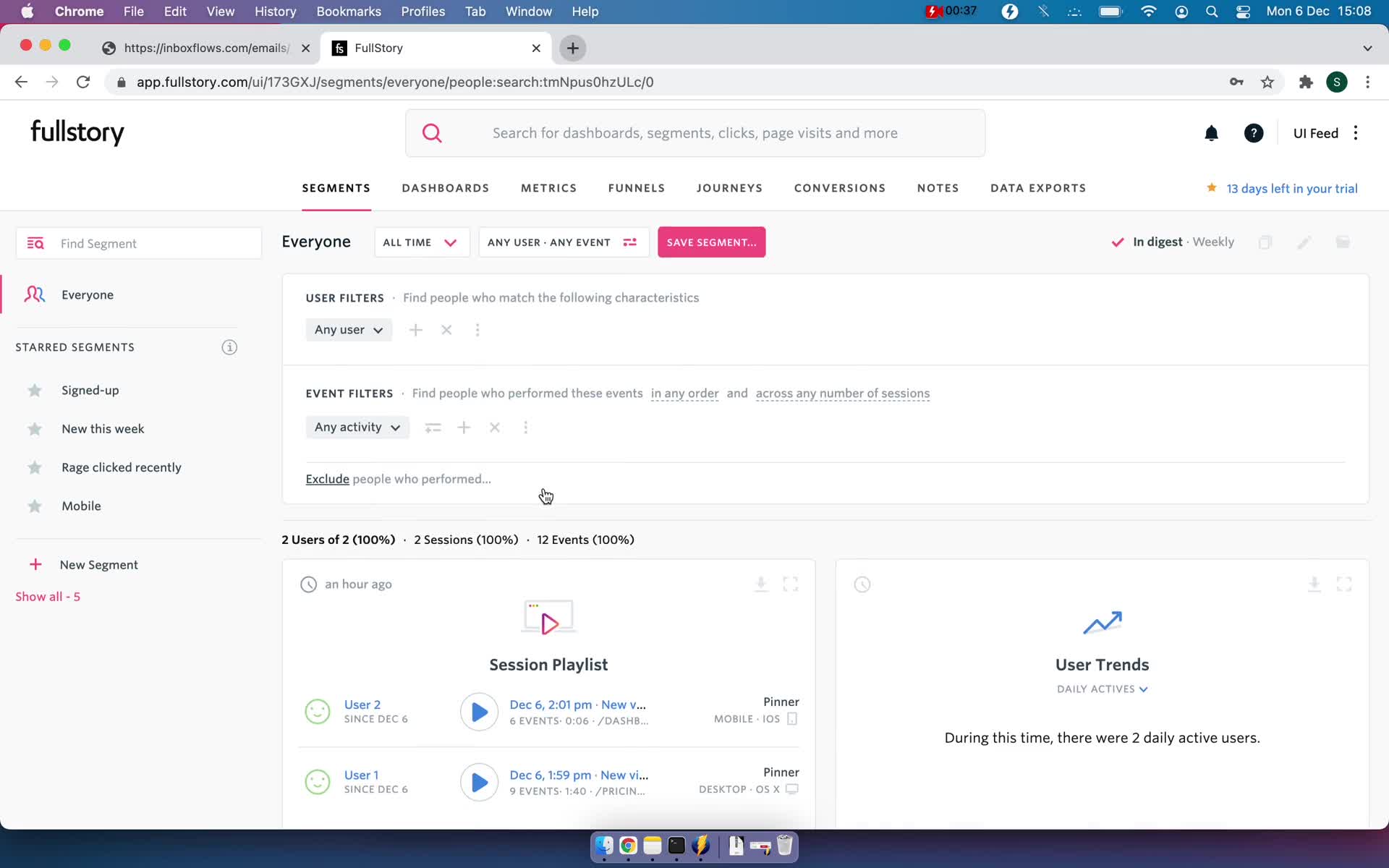
Task: Play the User 2 session
Action: pyautogui.click(x=479, y=712)
